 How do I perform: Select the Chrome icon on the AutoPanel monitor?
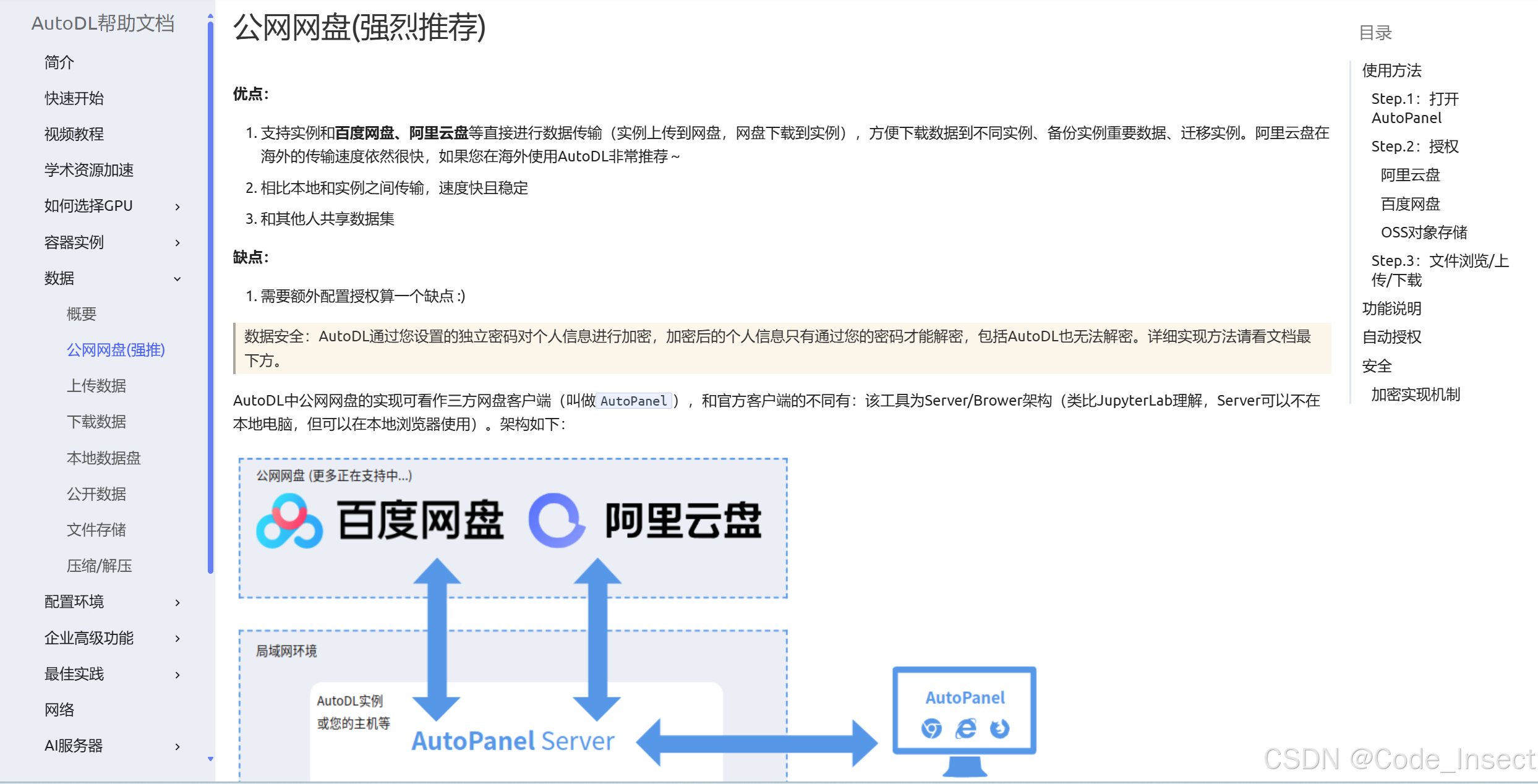pos(930,730)
